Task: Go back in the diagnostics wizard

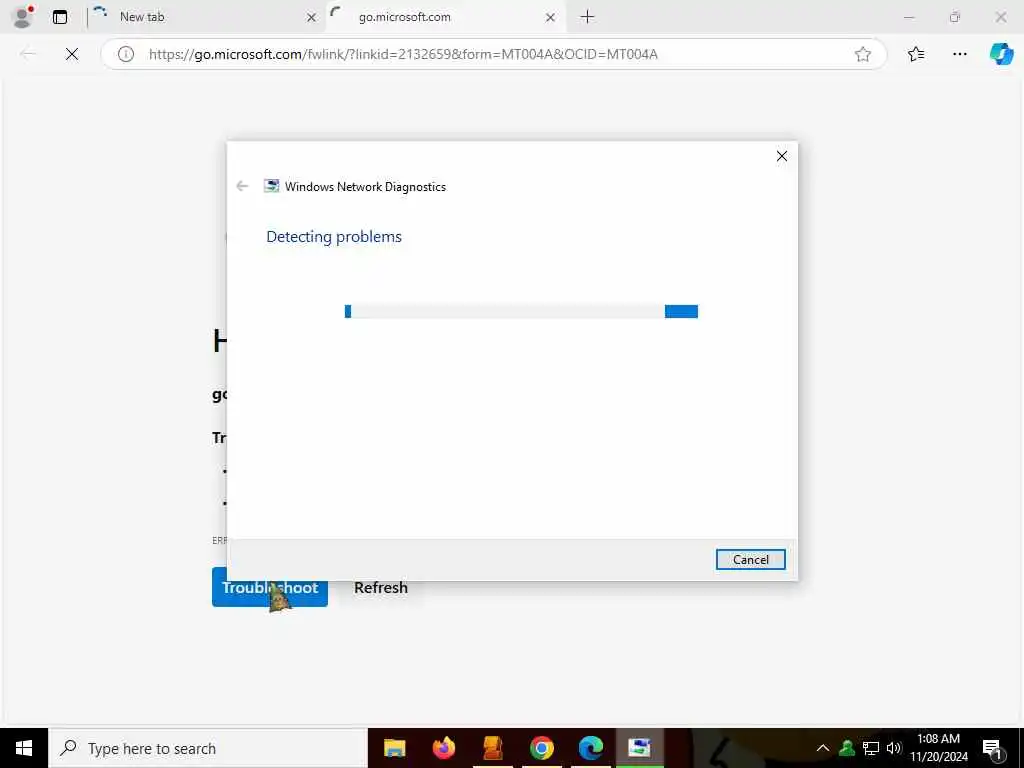Action: [242, 186]
